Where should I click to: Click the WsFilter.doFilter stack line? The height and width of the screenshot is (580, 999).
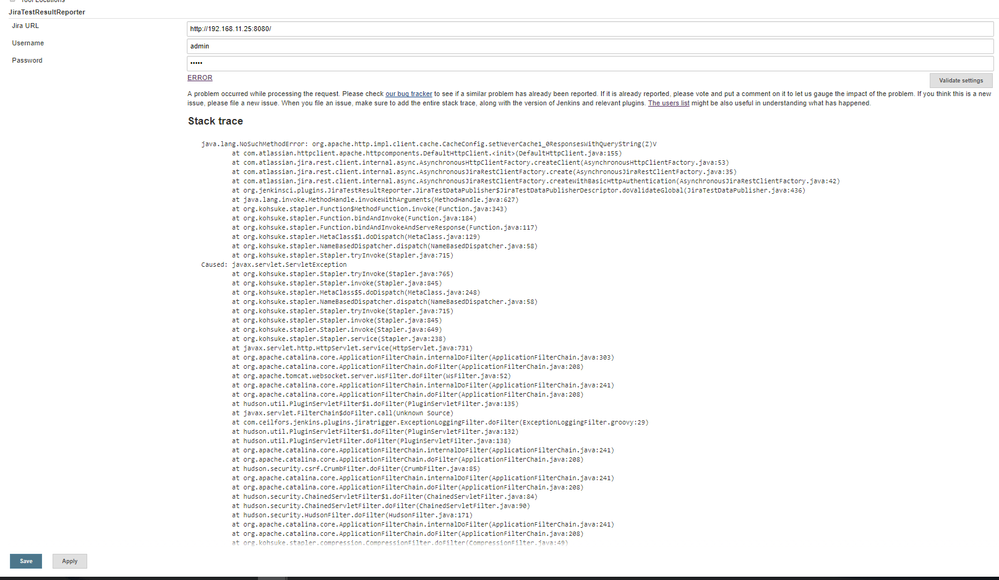click(371, 376)
